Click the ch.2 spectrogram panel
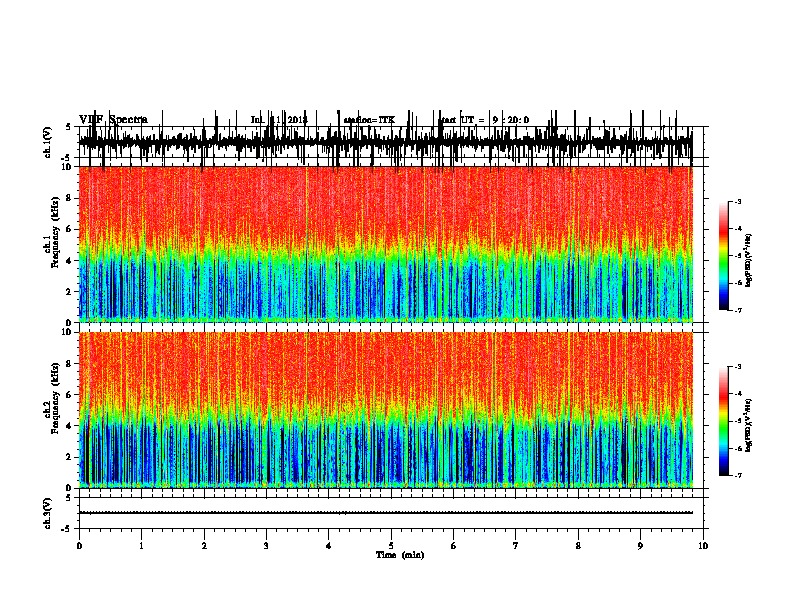The width and height of the screenshot is (792, 612). (x=386, y=410)
